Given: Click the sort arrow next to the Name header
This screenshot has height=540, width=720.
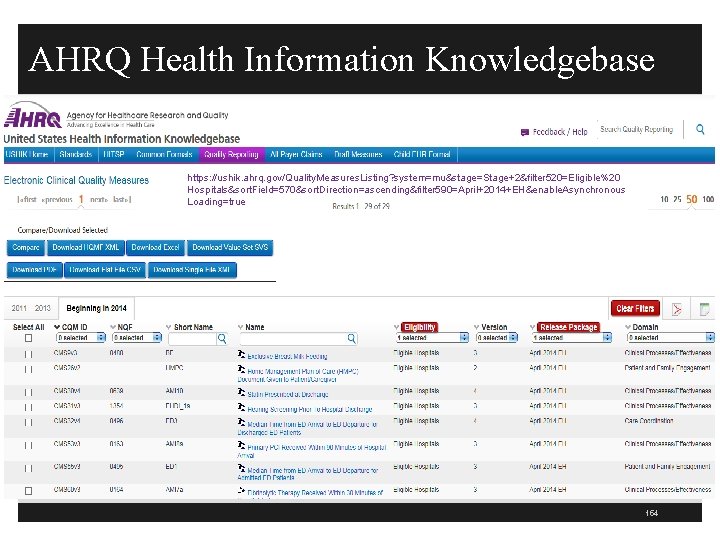Looking at the screenshot, I should tap(240, 327).
